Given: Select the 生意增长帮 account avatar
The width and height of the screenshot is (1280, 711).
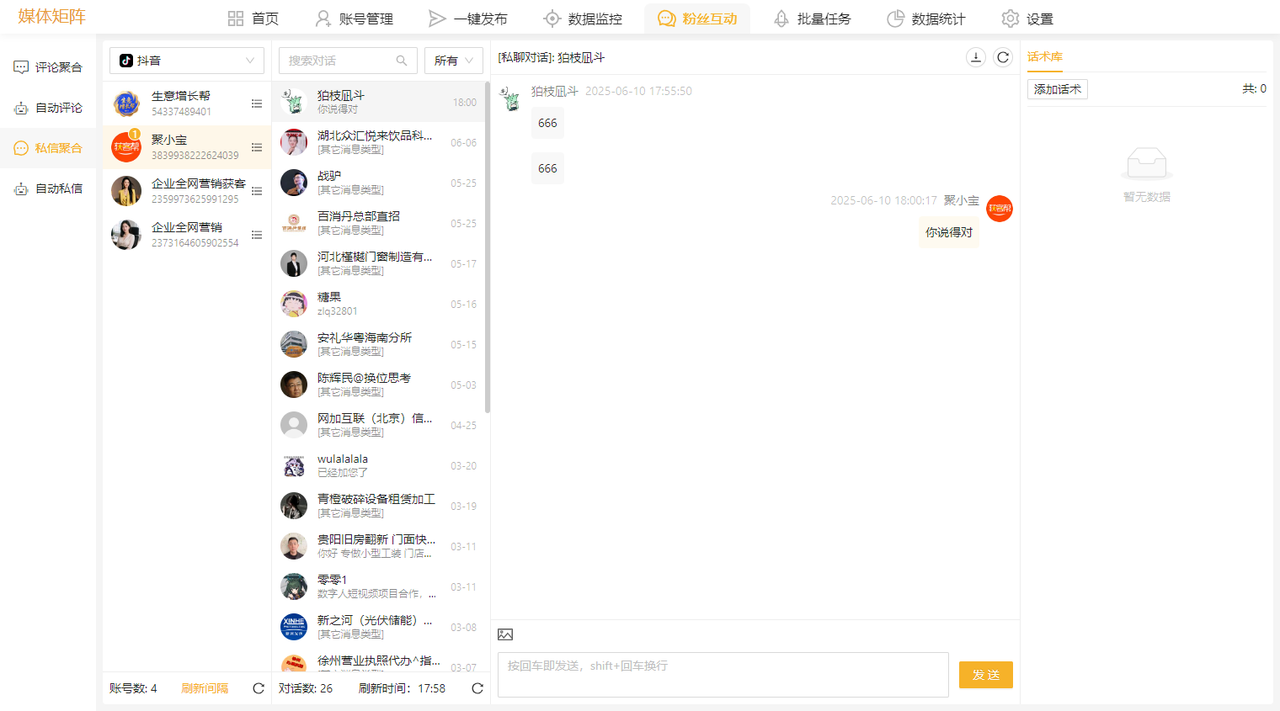Looking at the screenshot, I should [x=126, y=103].
